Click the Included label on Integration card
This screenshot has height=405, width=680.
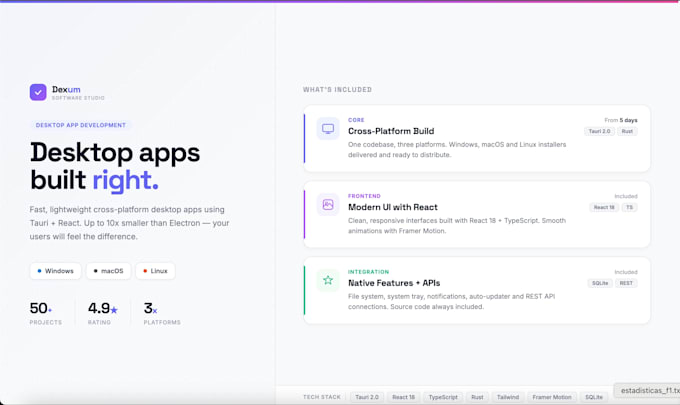point(626,272)
